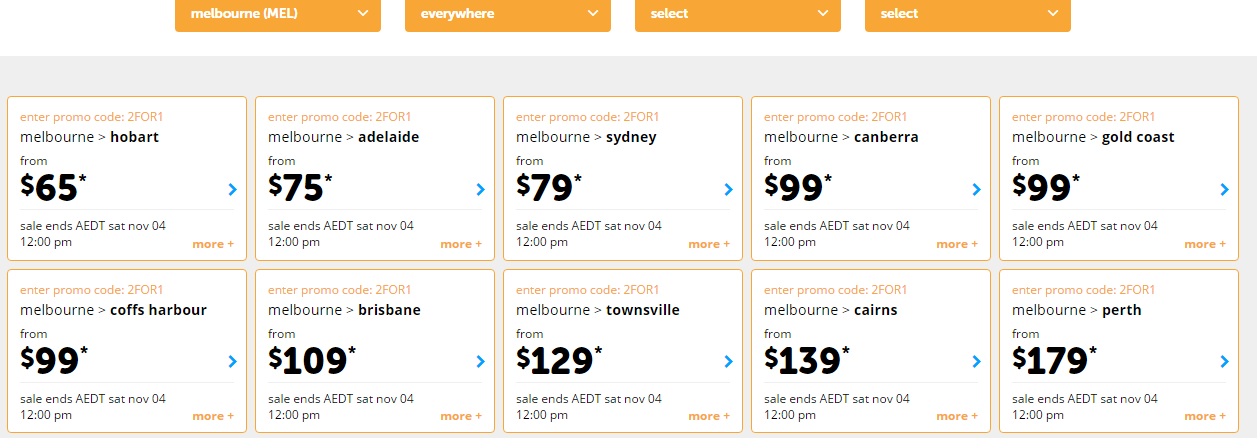Click the blue arrow on the Gold Coast fare
This screenshot has width=1257, height=438.
point(1224,189)
